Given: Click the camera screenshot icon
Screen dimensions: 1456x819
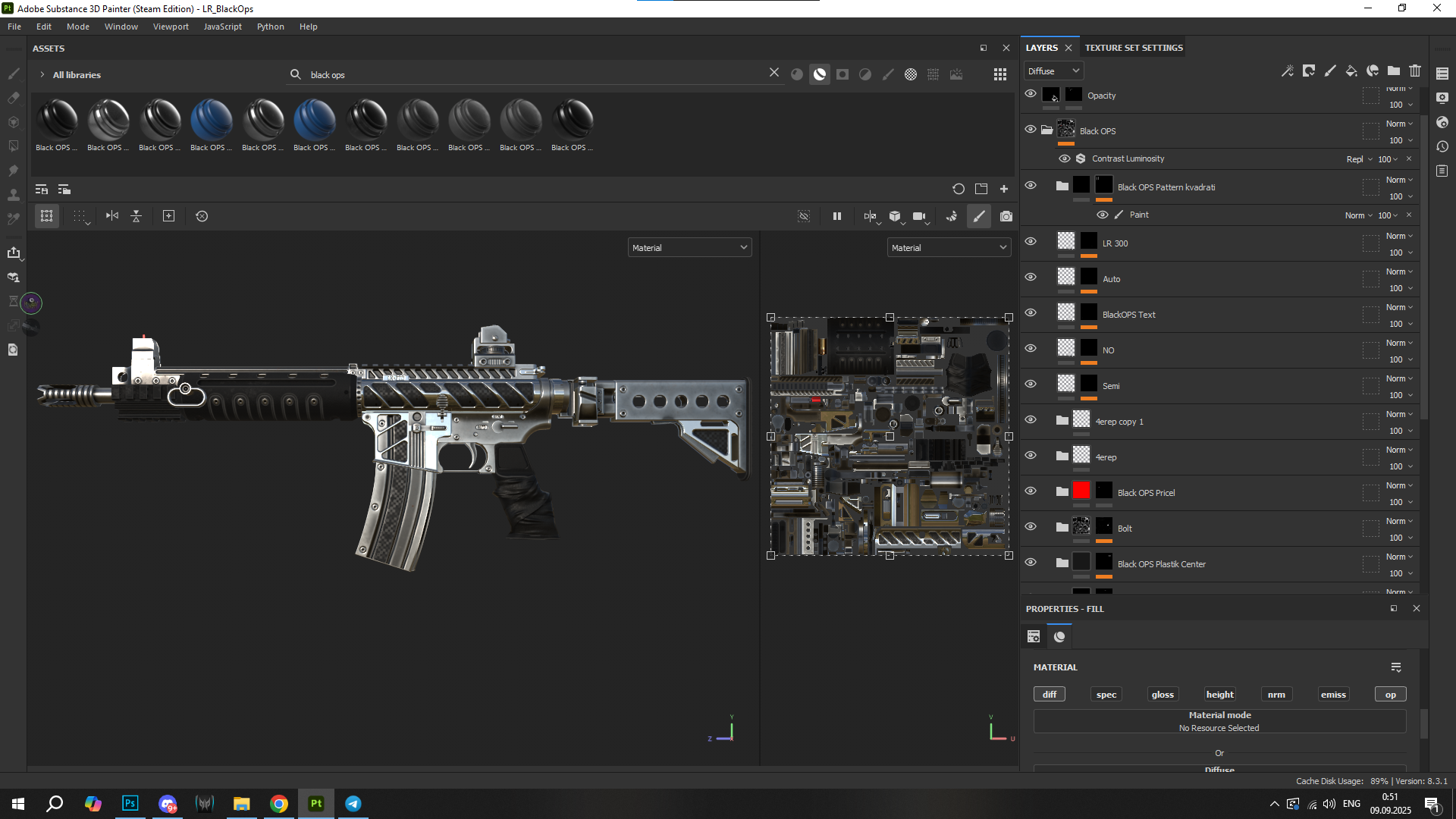Looking at the screenshot, I should tap(1006, 216).
